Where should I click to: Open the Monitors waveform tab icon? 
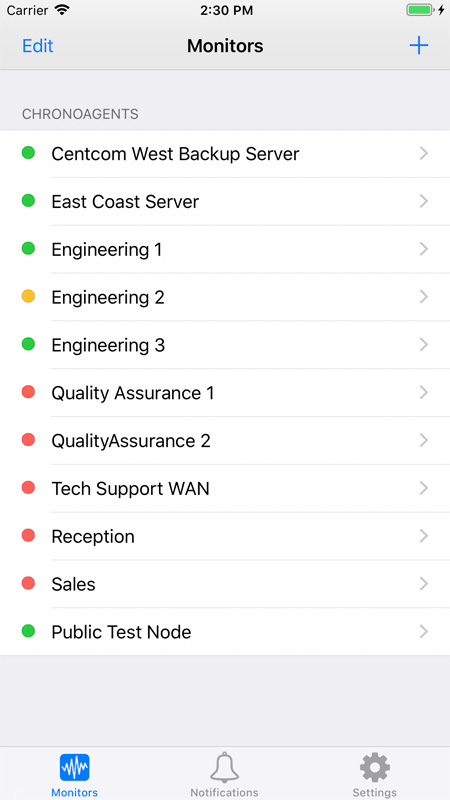tap(74, 767)
